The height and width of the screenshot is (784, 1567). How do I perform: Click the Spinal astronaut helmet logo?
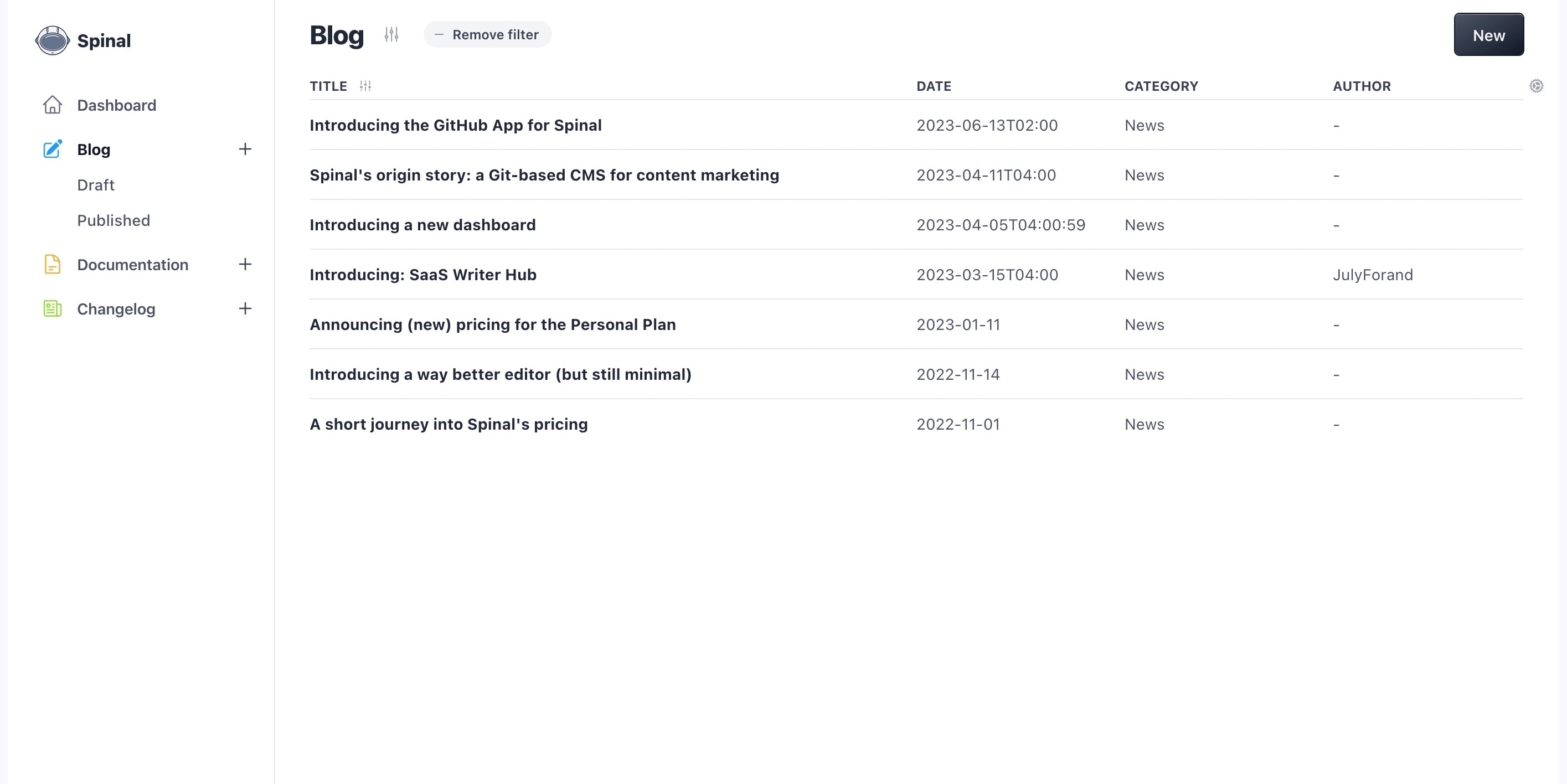pyautogui.click(x=52, y=41)
